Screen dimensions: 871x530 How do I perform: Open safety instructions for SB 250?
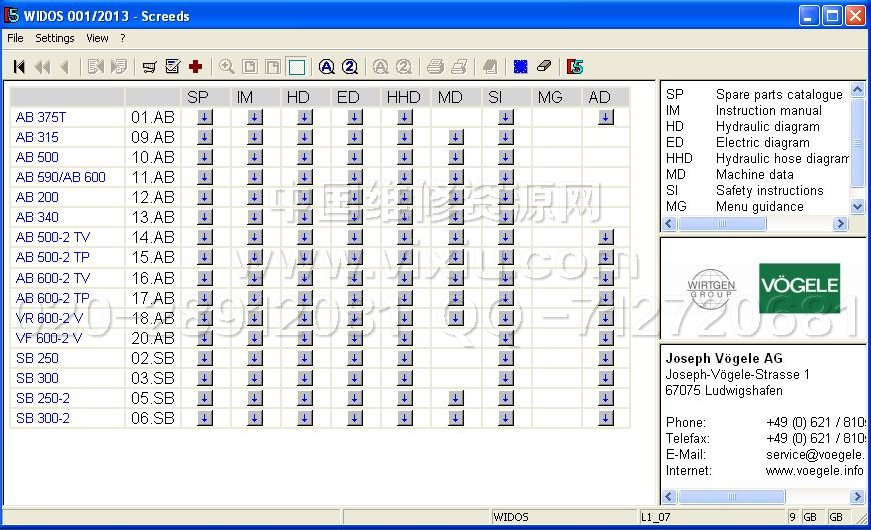point(505,358)
